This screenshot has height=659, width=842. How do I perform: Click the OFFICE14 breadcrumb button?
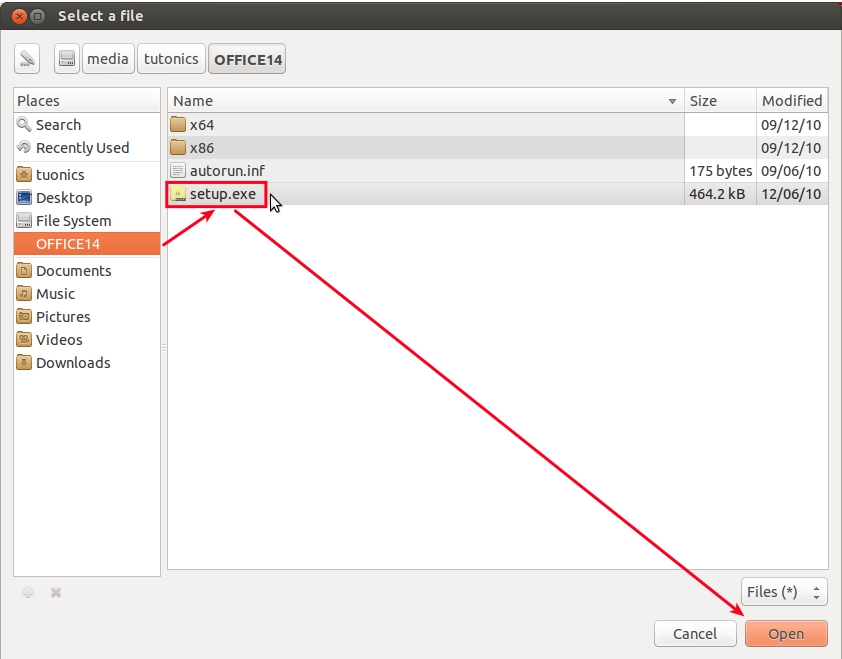pos(246,58)
